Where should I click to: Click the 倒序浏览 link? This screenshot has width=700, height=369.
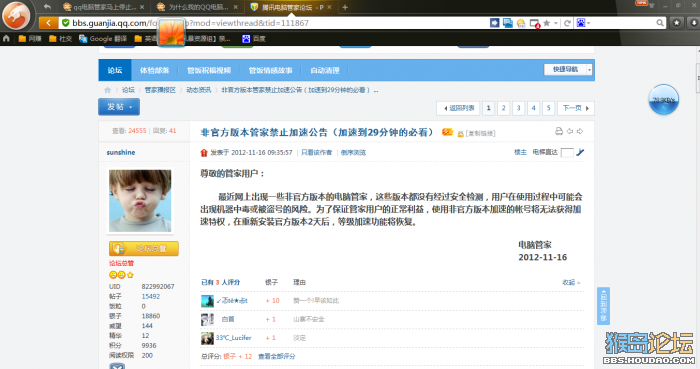(x=353, y=153)
